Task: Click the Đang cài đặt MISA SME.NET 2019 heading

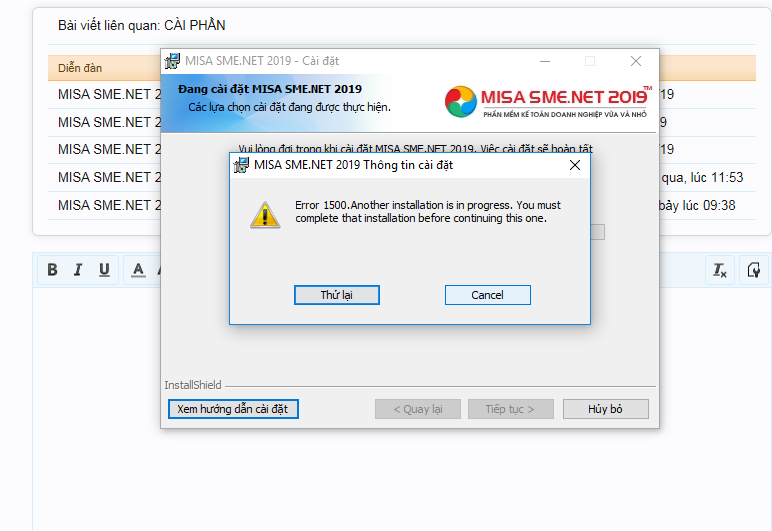Action: (270, 89)
